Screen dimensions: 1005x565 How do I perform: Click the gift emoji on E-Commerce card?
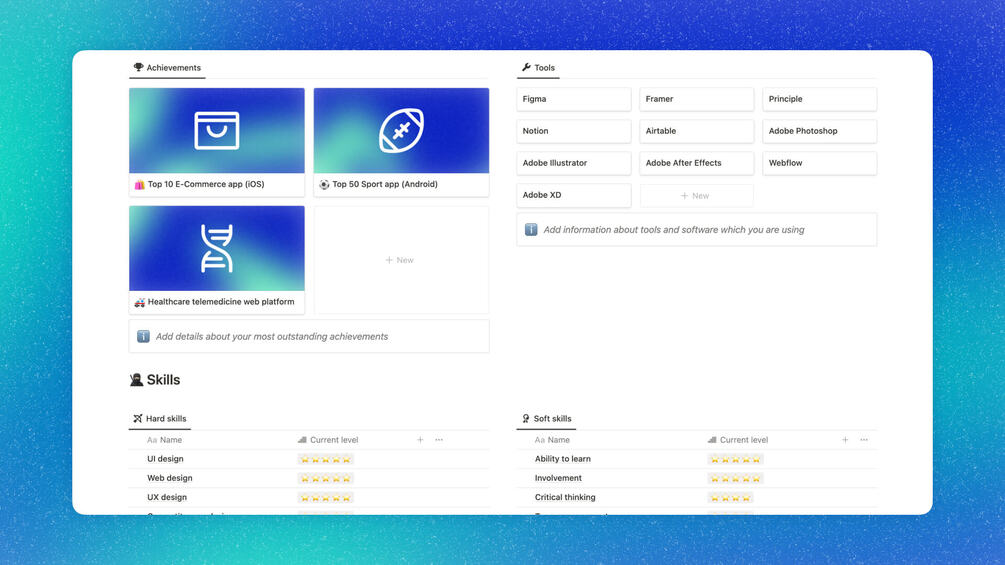[x=140, y=184]
